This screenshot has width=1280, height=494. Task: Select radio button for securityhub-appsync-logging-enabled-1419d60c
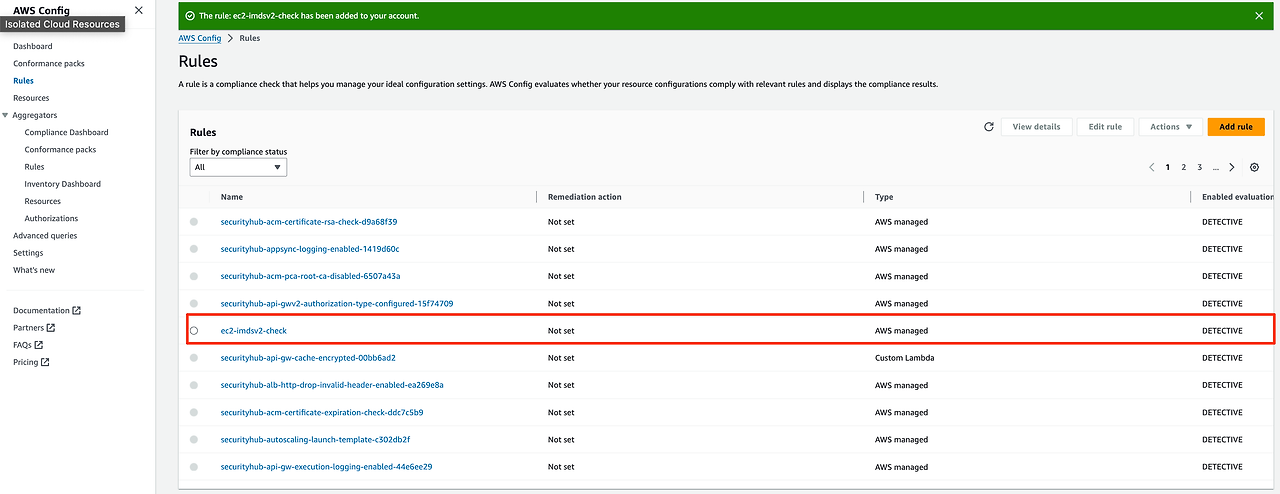(x=194, y=249)
